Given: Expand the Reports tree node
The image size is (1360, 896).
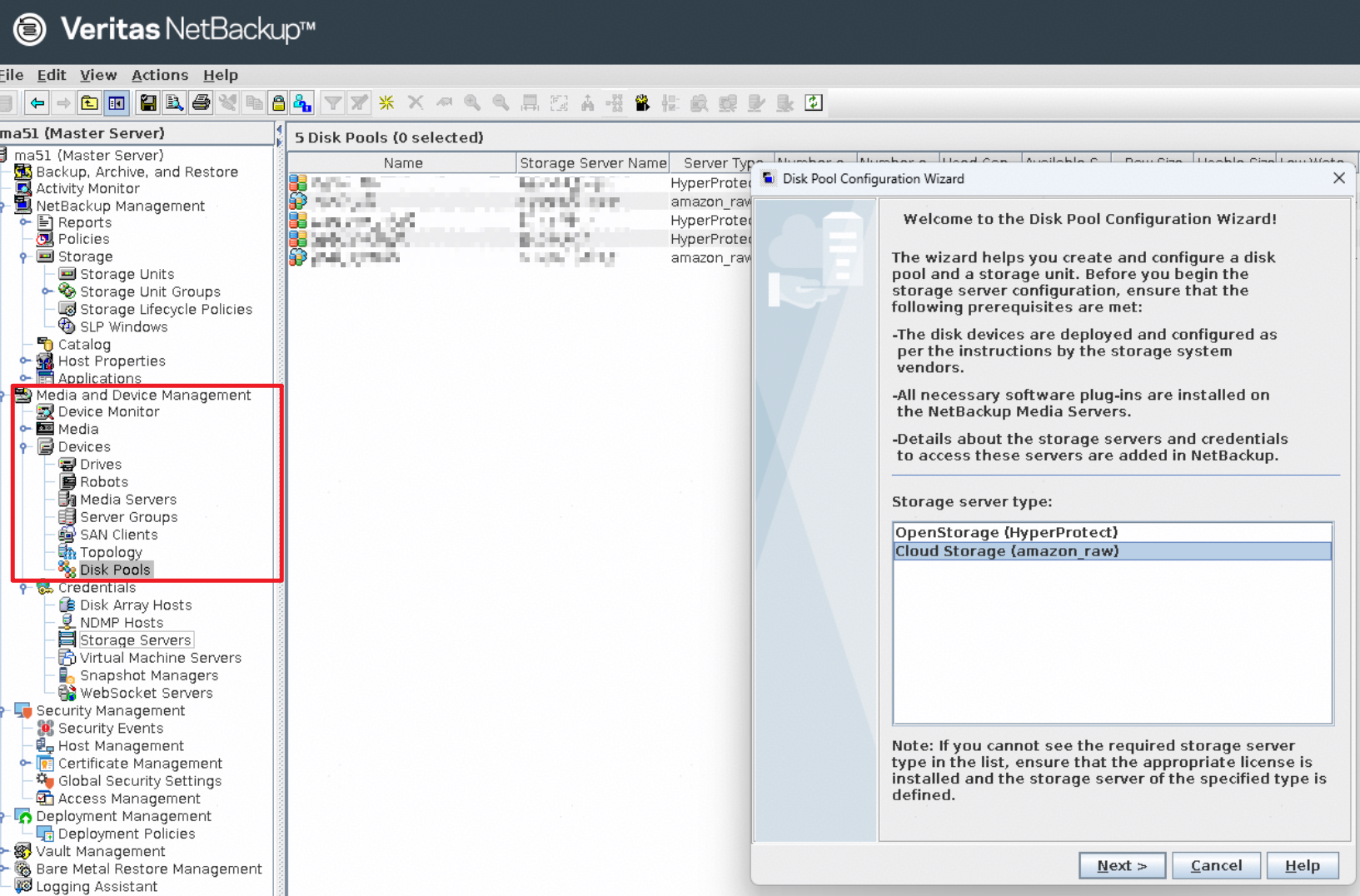Looking at the screenshot, I should click(x=25, y=222).
